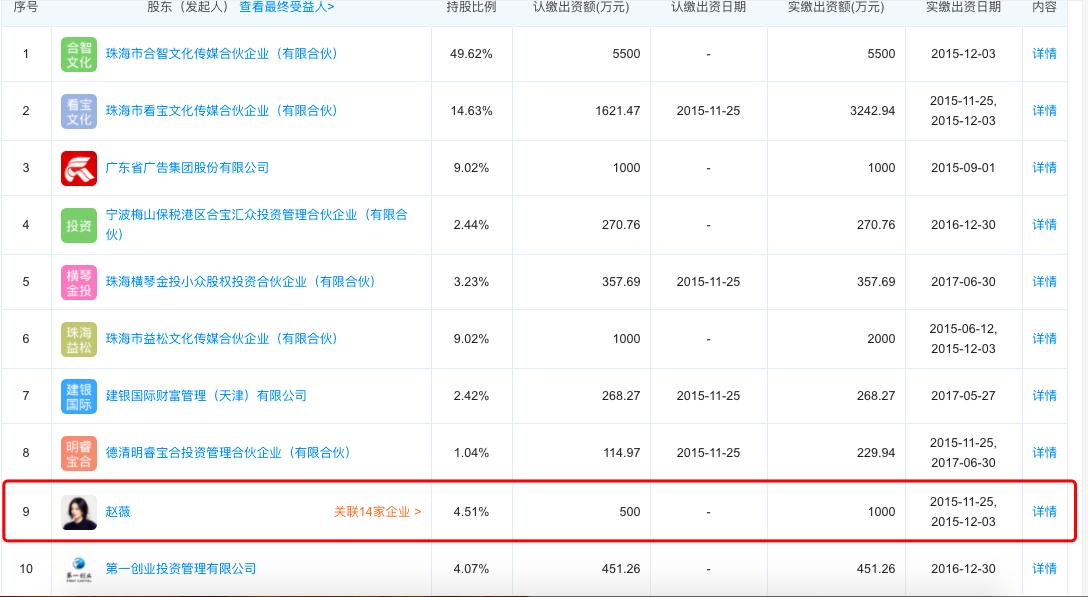Open 广东省广告集团股份有限公司 link
Viewport: 1088px width, 597px height.
[x=187, y=168]
